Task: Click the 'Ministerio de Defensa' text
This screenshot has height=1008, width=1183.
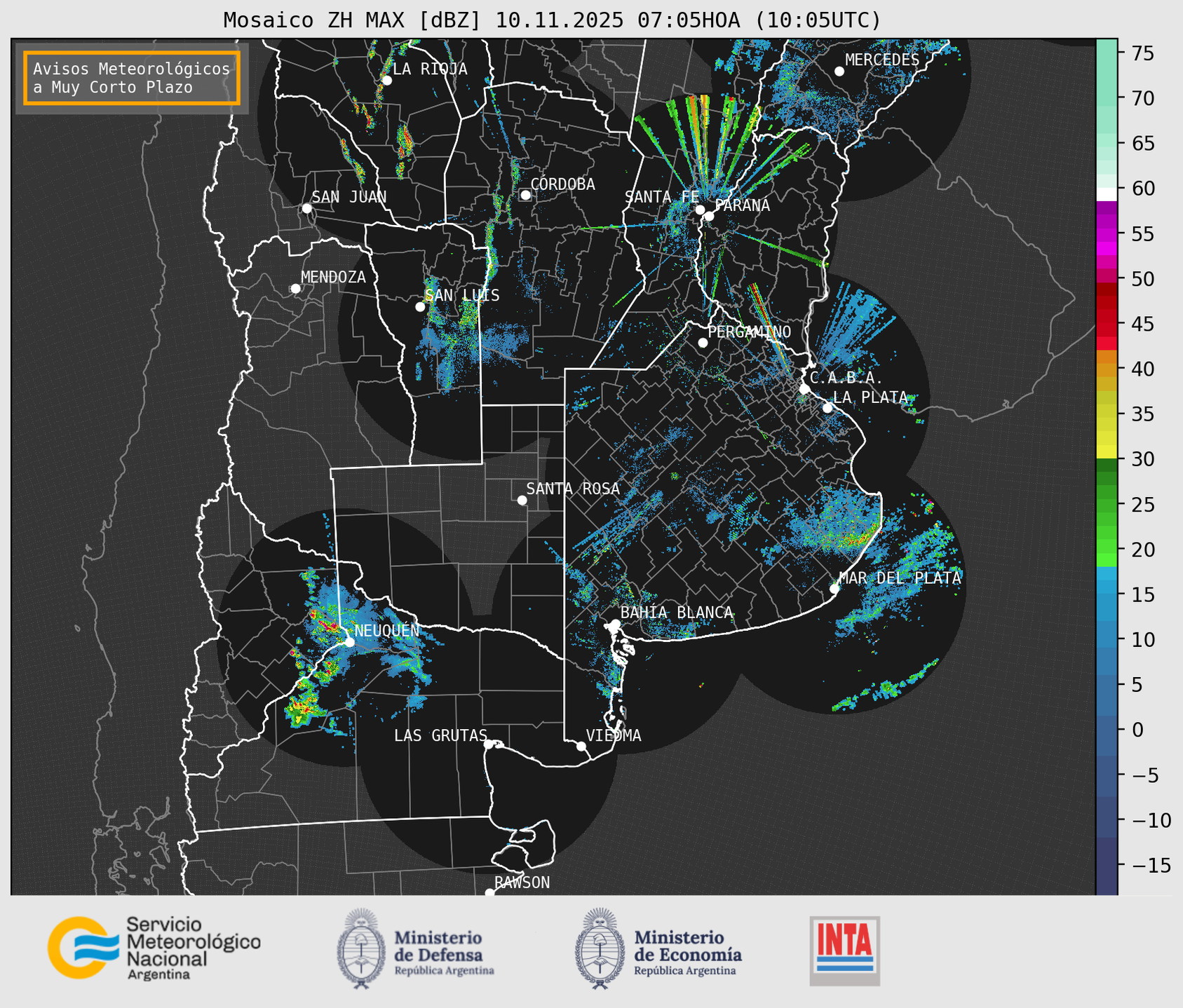Action: click(x=439, y=946)
